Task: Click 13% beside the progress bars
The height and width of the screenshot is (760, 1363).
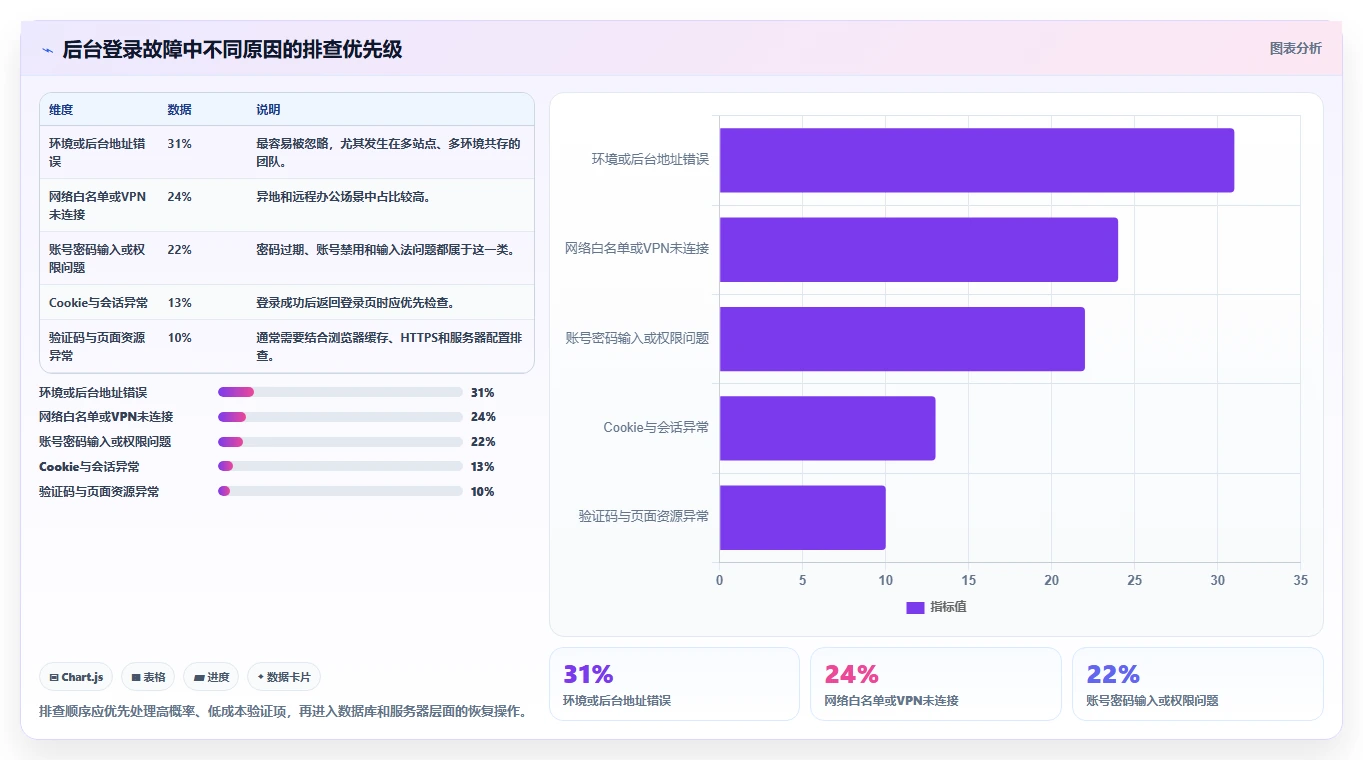Action: [483, 467]
